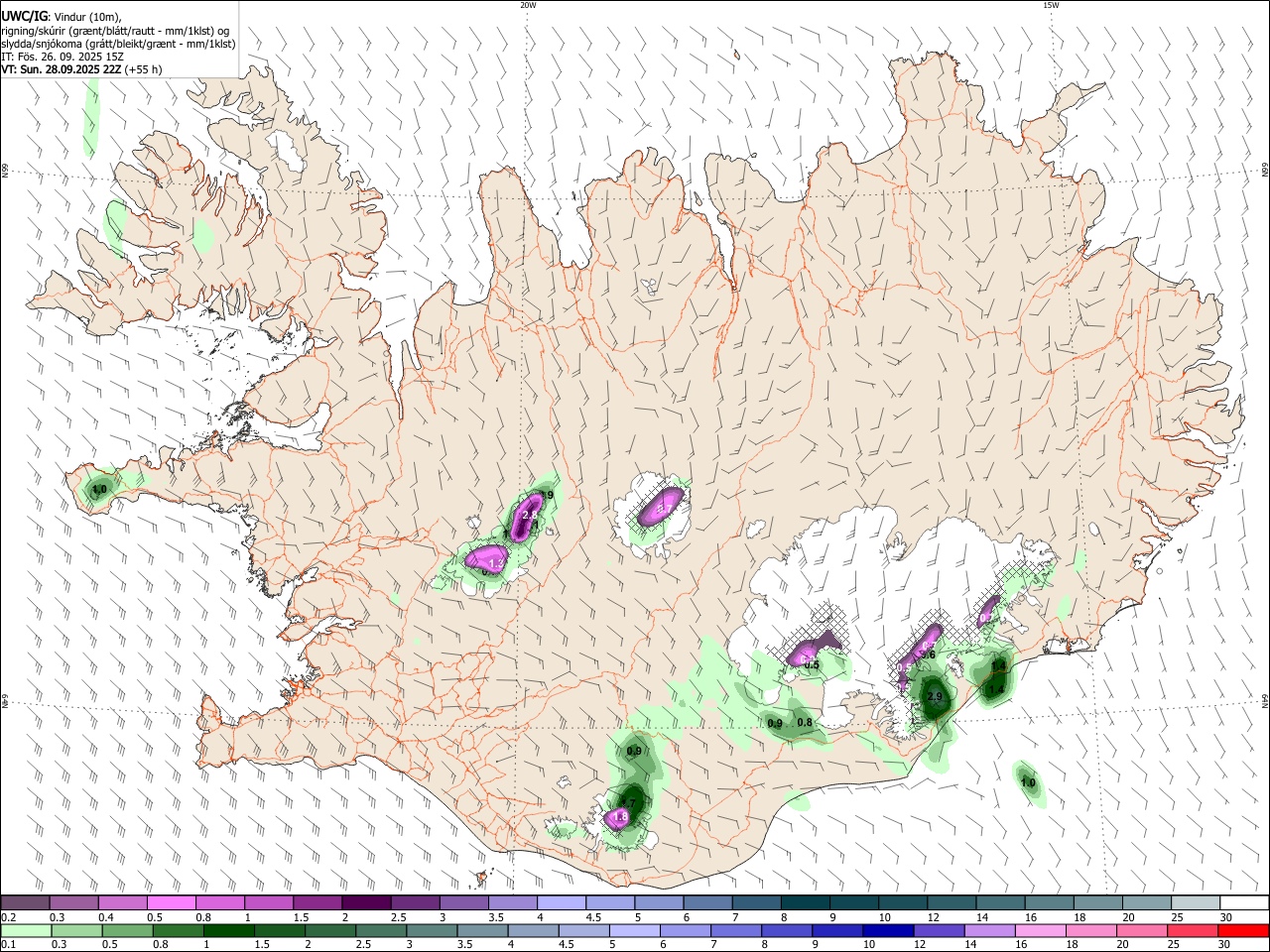
Task: Pick lower legend swatch between 14 and 16
Action: click(x=988, y=930)
